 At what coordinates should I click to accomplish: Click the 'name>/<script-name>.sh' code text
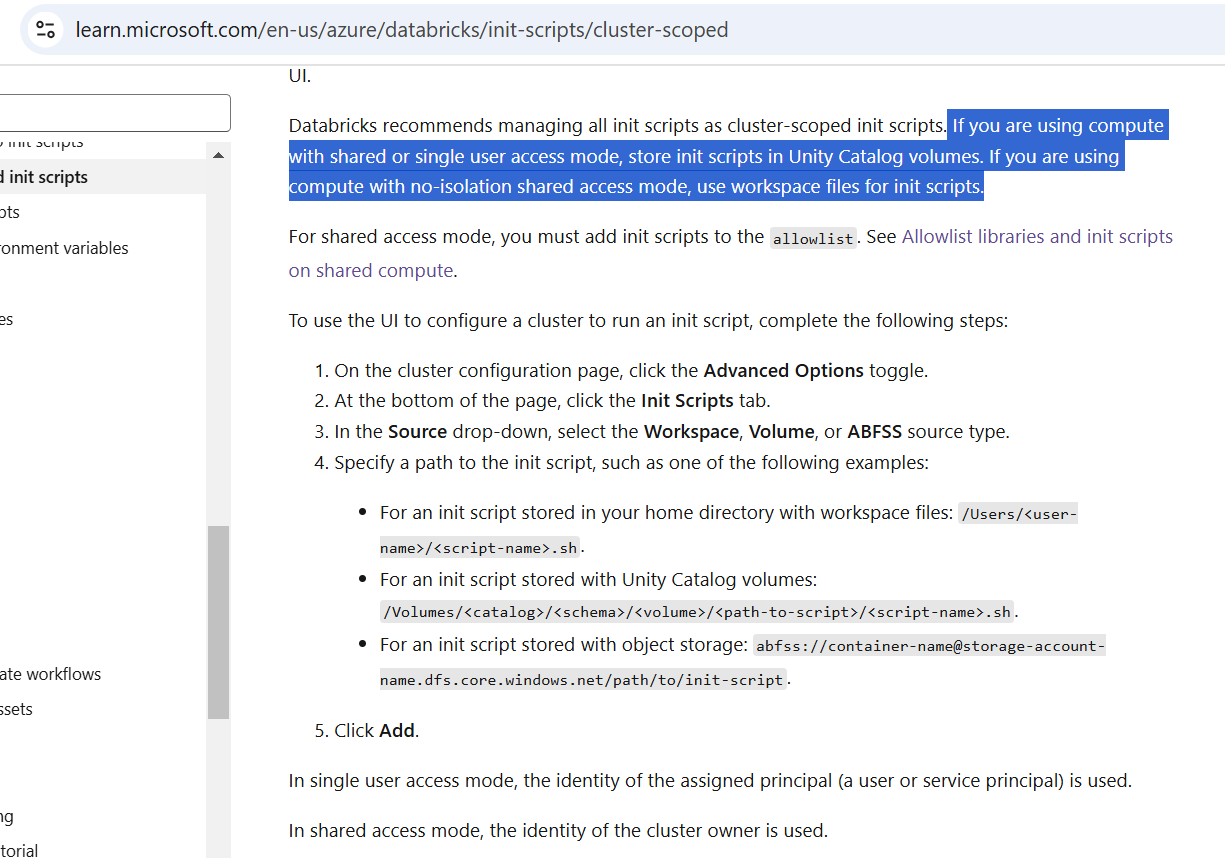coord(479,548)
